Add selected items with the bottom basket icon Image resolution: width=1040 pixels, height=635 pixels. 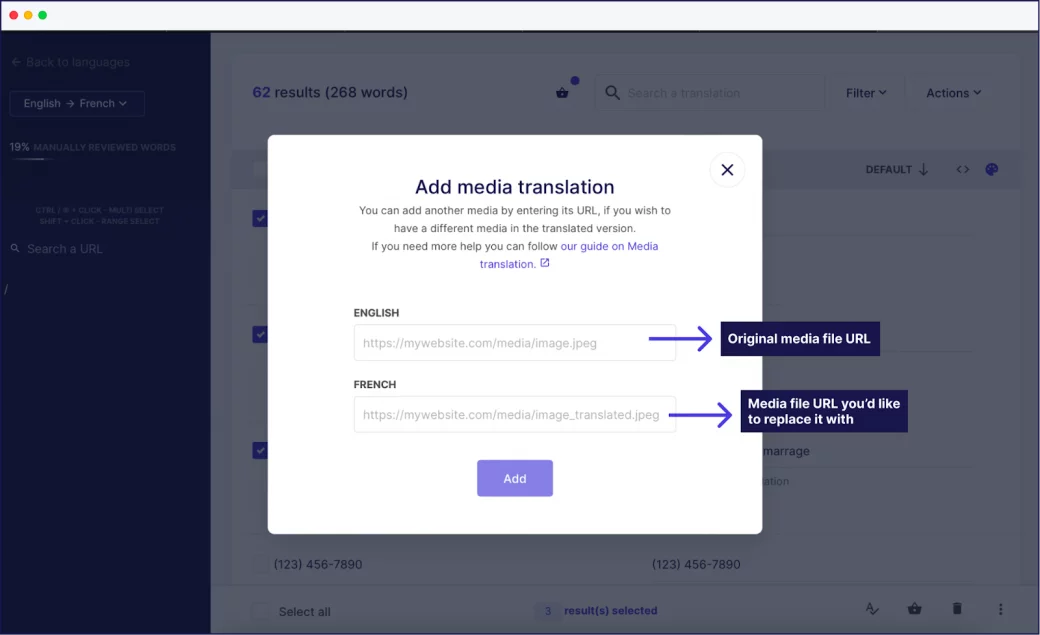point(915,608)
